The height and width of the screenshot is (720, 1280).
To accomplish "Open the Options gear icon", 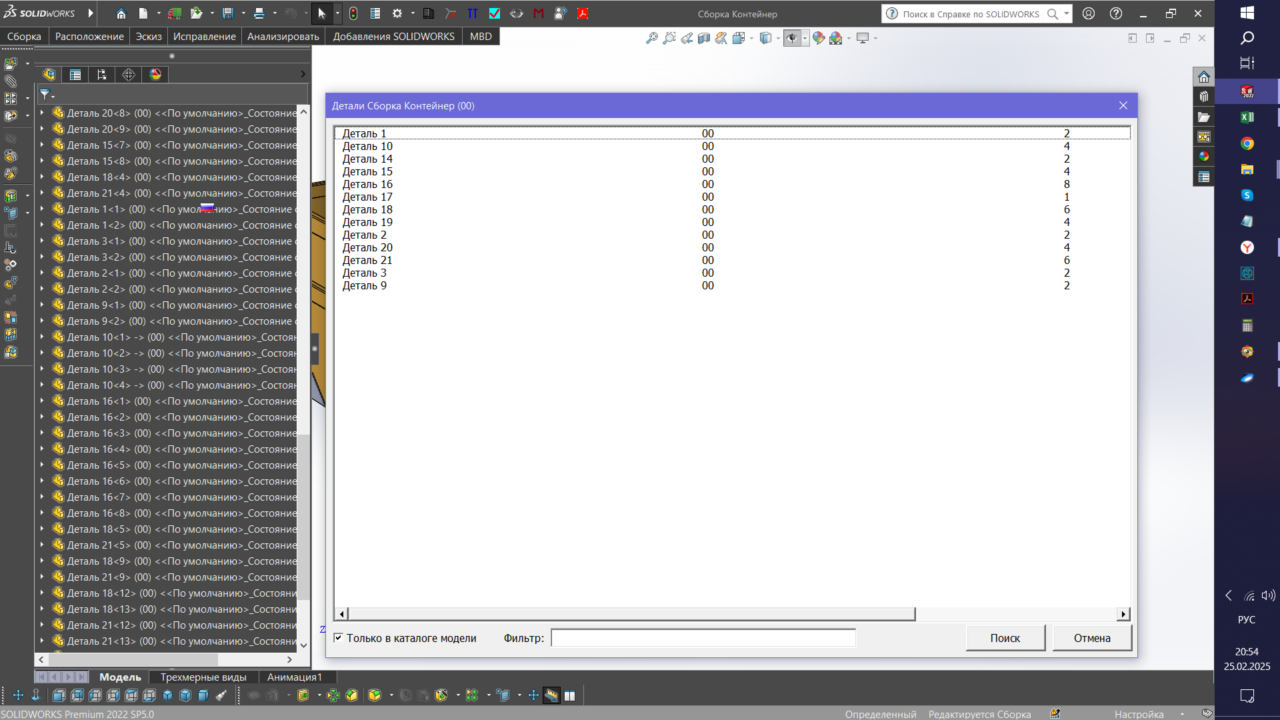I will tap(397, 14).
